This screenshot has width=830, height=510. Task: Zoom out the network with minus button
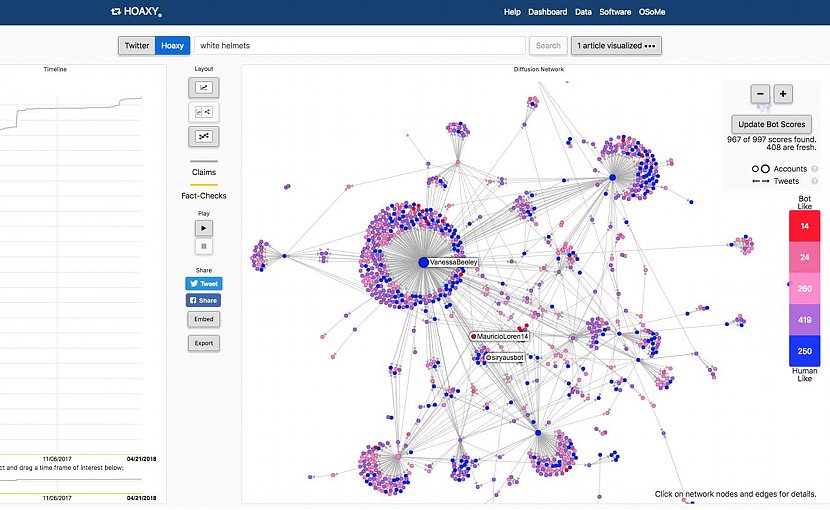click(760, 94)
